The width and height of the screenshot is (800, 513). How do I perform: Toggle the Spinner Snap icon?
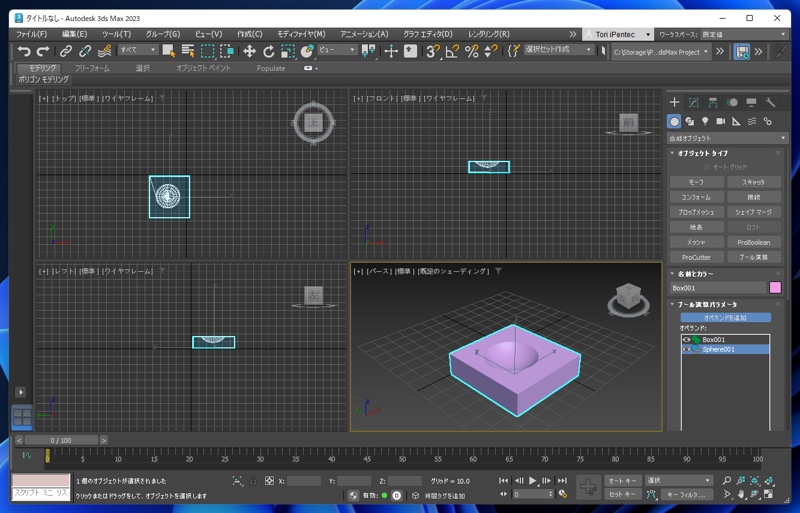coord(491,51)
